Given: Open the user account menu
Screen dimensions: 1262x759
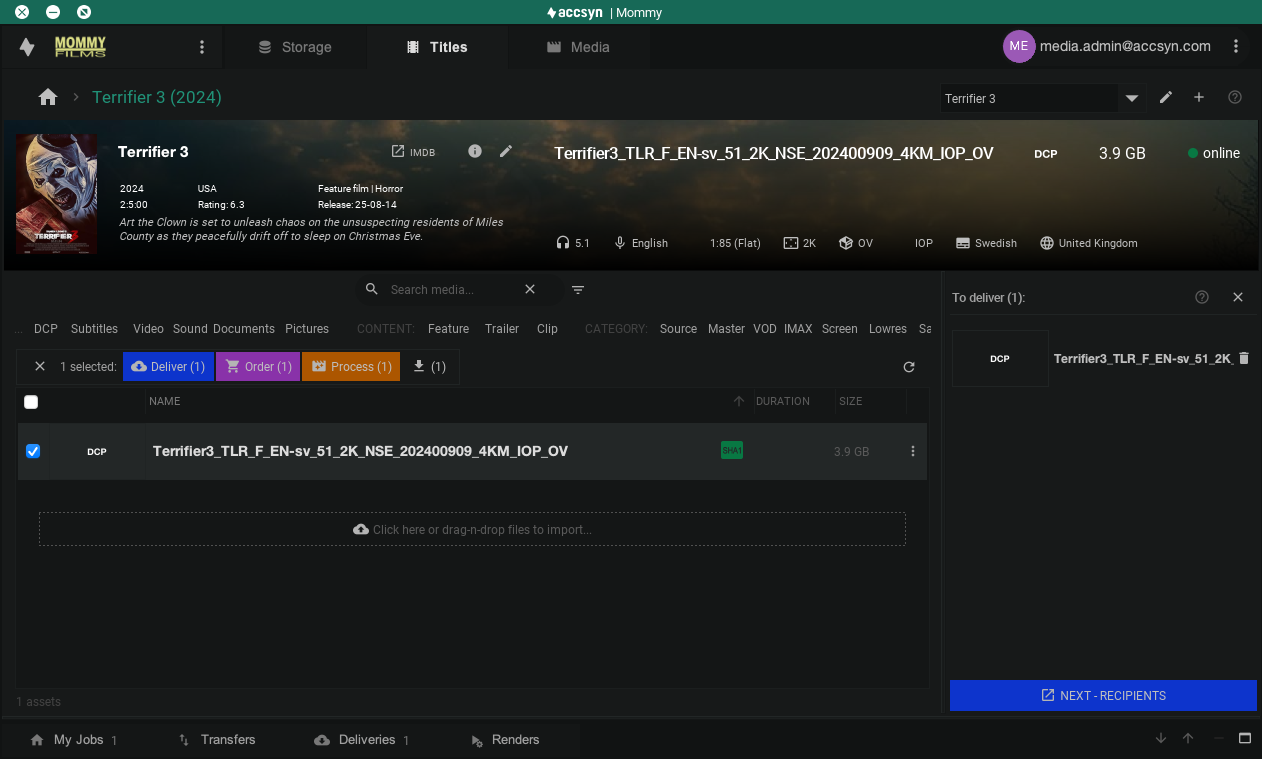Looking at the screenshot, I should pyautogui.click(x=1236, y=46).
